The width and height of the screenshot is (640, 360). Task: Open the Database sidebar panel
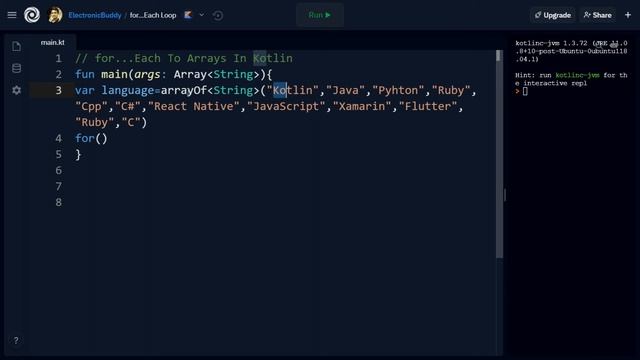coord(16,68)
